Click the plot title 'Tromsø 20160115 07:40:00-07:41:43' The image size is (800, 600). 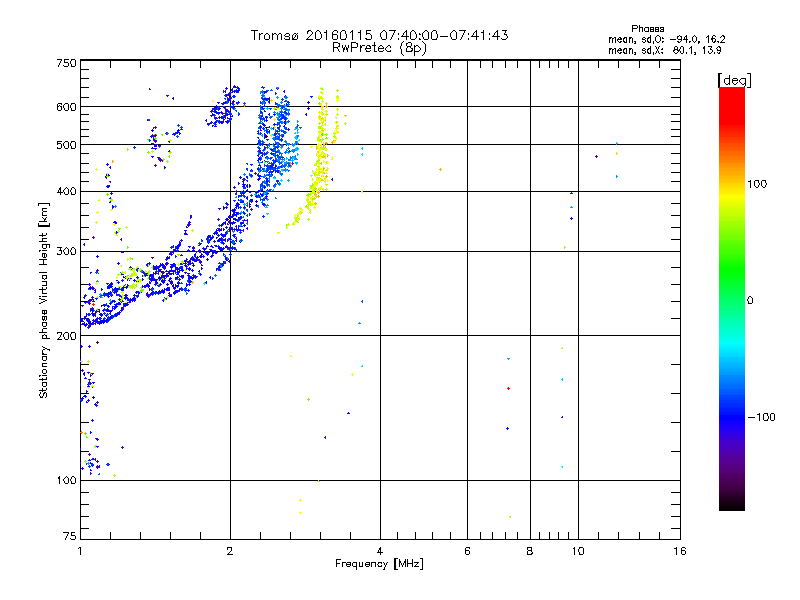(380, 35)
